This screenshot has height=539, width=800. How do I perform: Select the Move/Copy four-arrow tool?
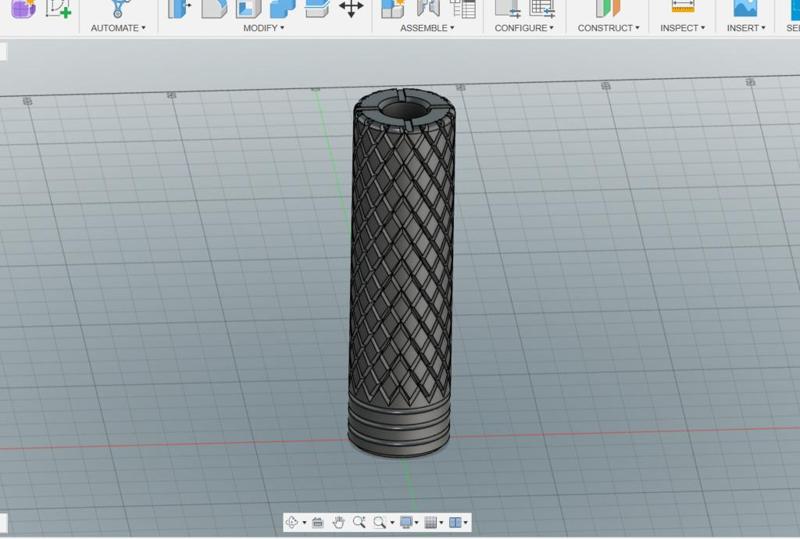(x=351, y=8)
